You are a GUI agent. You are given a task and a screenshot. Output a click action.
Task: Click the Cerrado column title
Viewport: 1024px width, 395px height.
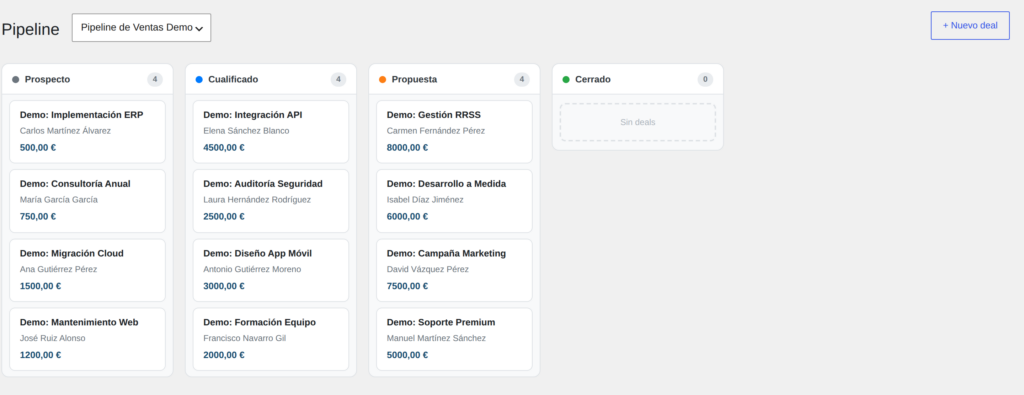593,80
